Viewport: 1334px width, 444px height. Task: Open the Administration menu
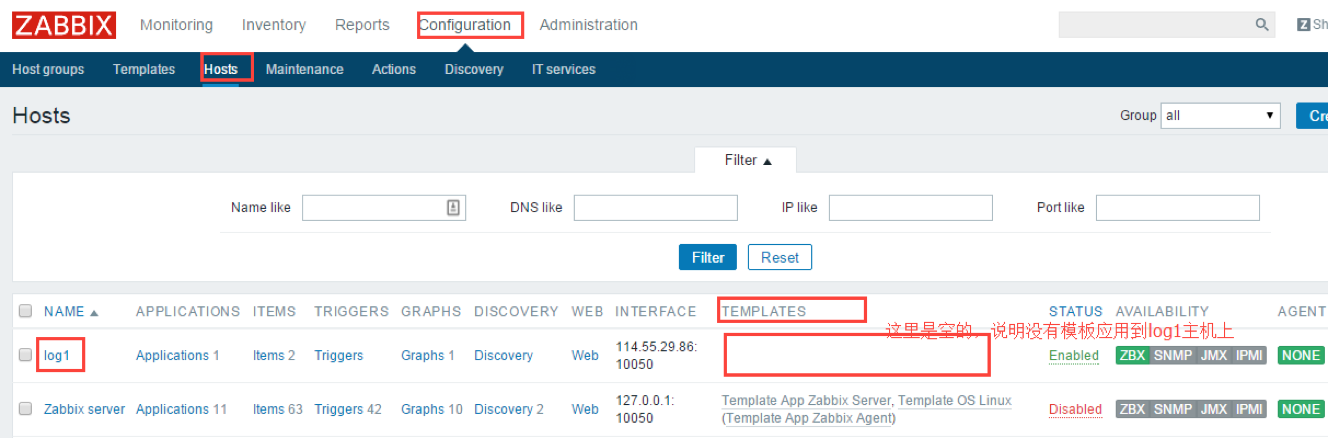tap(588, 25)
